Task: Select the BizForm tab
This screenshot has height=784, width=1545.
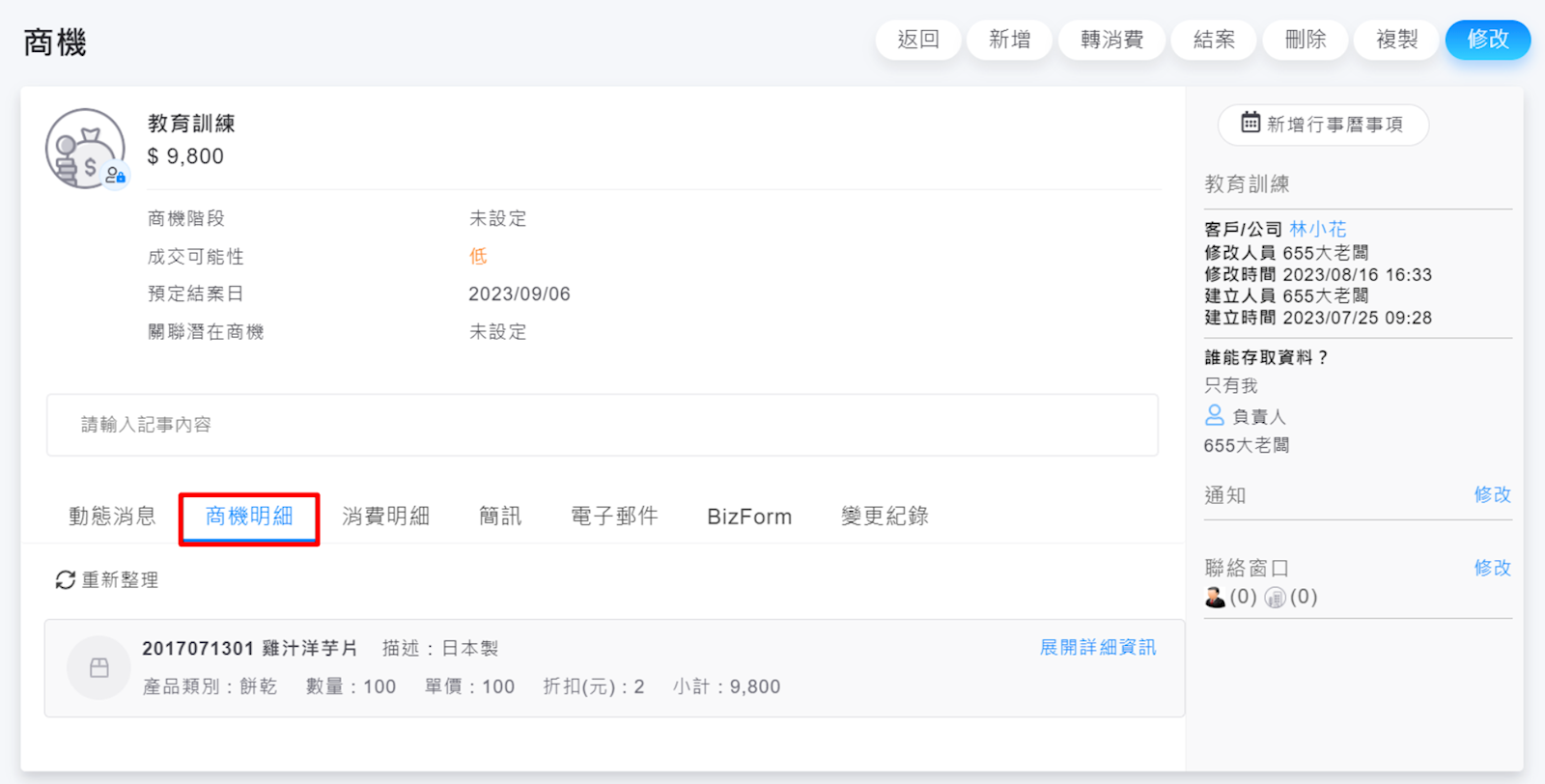Action: [x=748, y=517]
